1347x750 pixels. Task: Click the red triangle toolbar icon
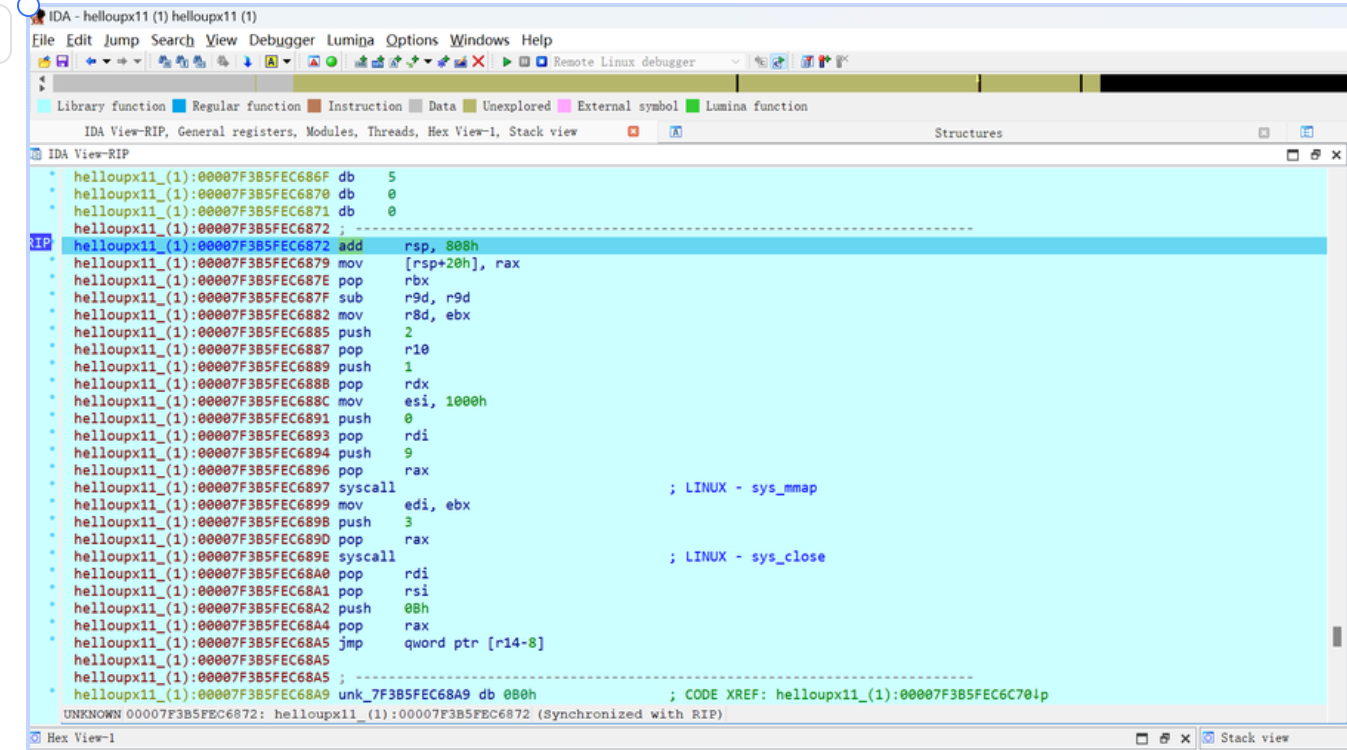313,62
